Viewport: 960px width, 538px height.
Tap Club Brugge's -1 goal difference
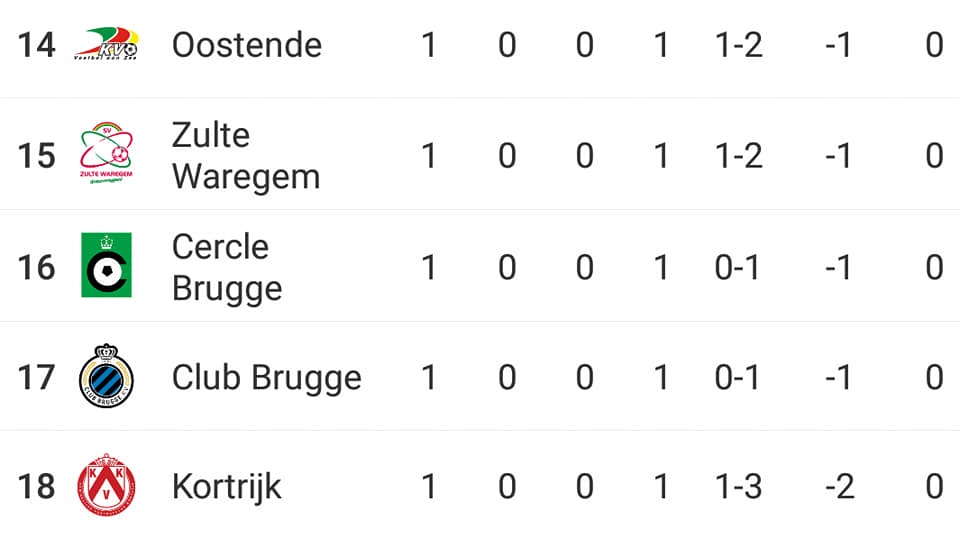click(838, 378)
